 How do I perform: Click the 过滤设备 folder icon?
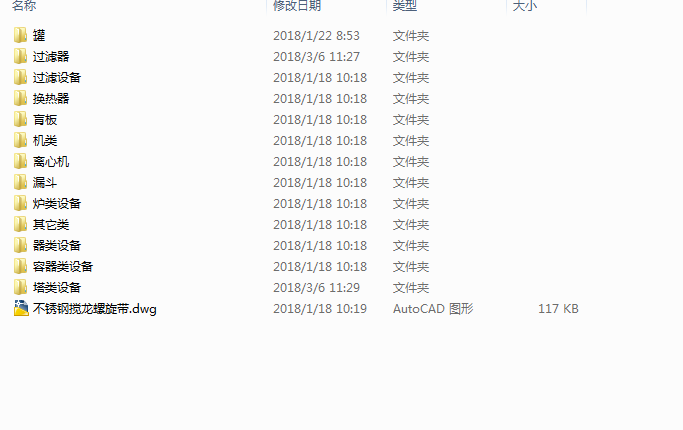[x=20, y=77]
